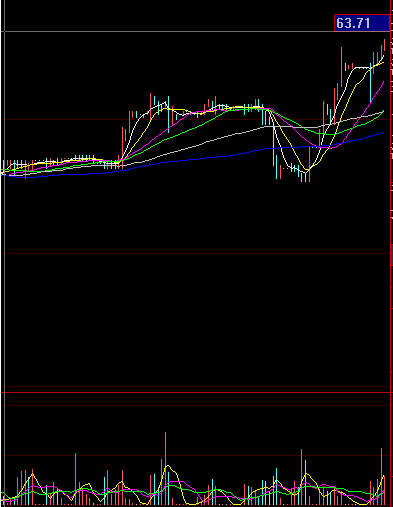This screenshot has width=393, height=507.
Task: Select the tallest cyan volume bar
Action: coord(305,483)
